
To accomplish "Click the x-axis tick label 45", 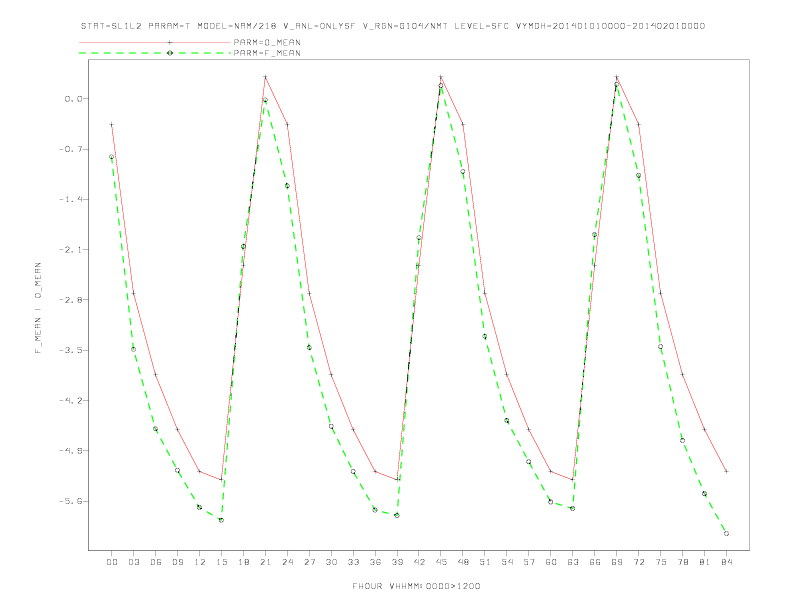I will (x=441, y=562).
